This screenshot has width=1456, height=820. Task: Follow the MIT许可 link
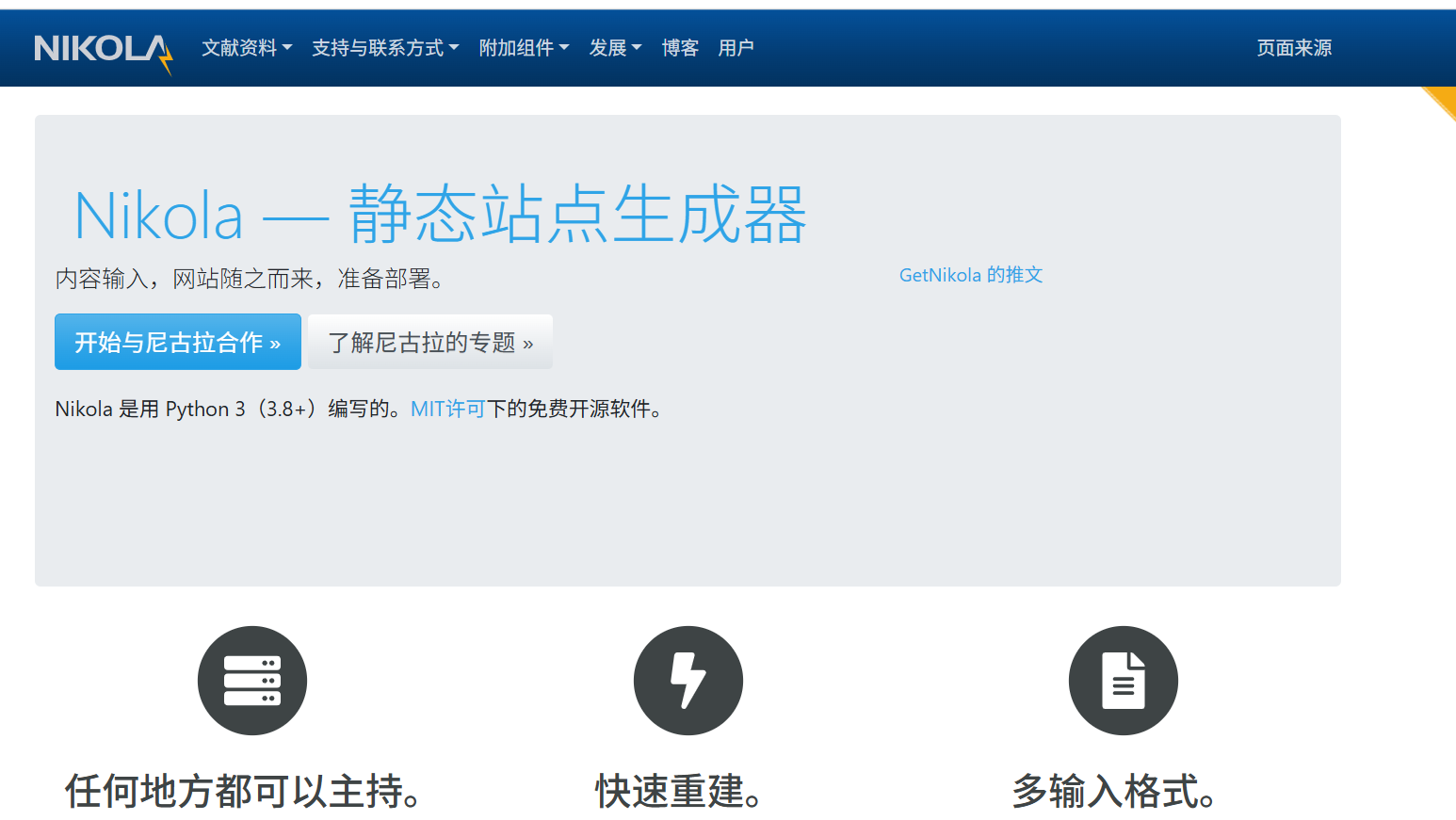tap(448, 409)
